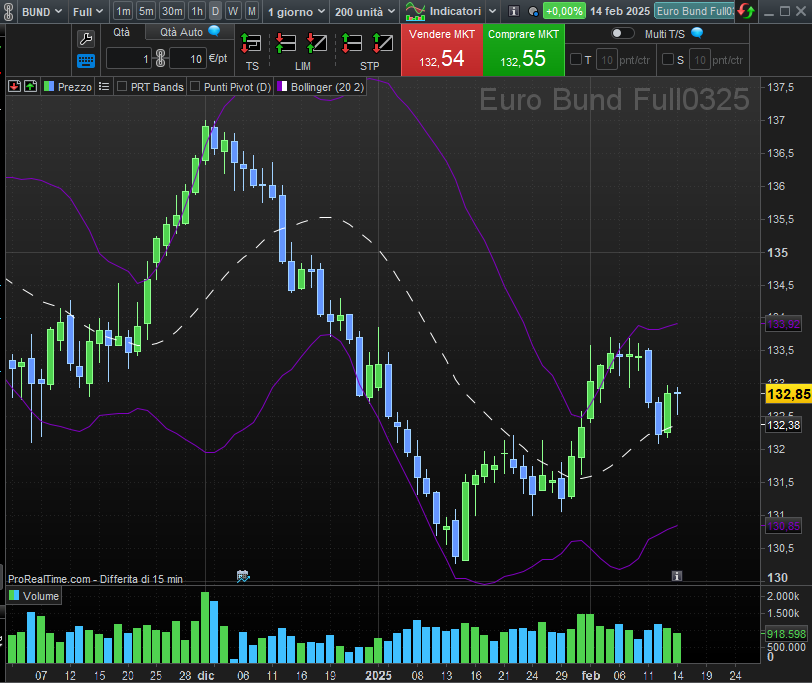Viewport: 812px width, 683px height.
Task: Click the info icon at chart bottom-right
Action: (x=677, y=576)
